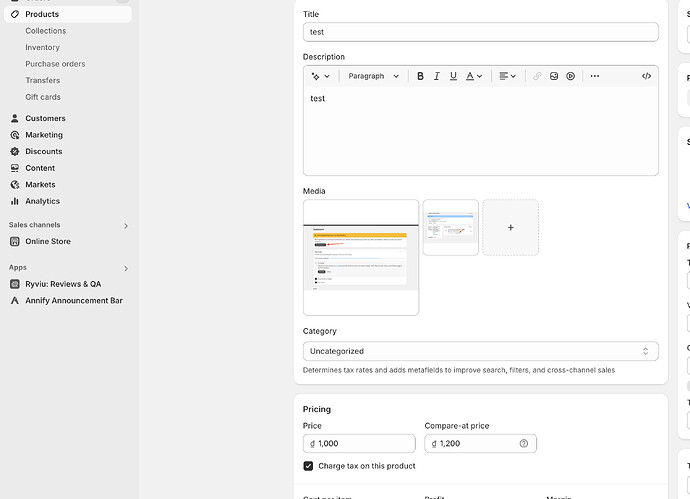Viewport: 690px width, 499px height.
Task: Open the Online Store sales channel
Action: 48,241
